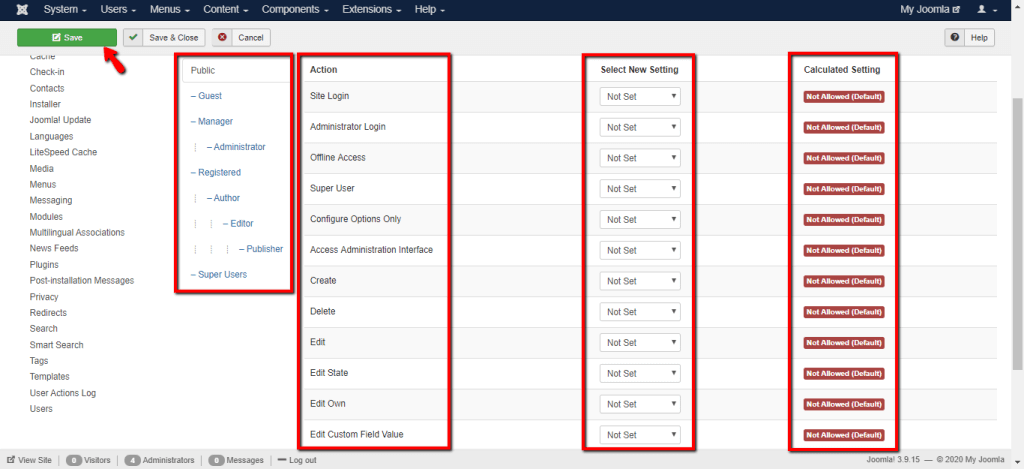Click the Save & Close button
The height and width of the screenshot is (469, 1024).
[x=165, y=38]
